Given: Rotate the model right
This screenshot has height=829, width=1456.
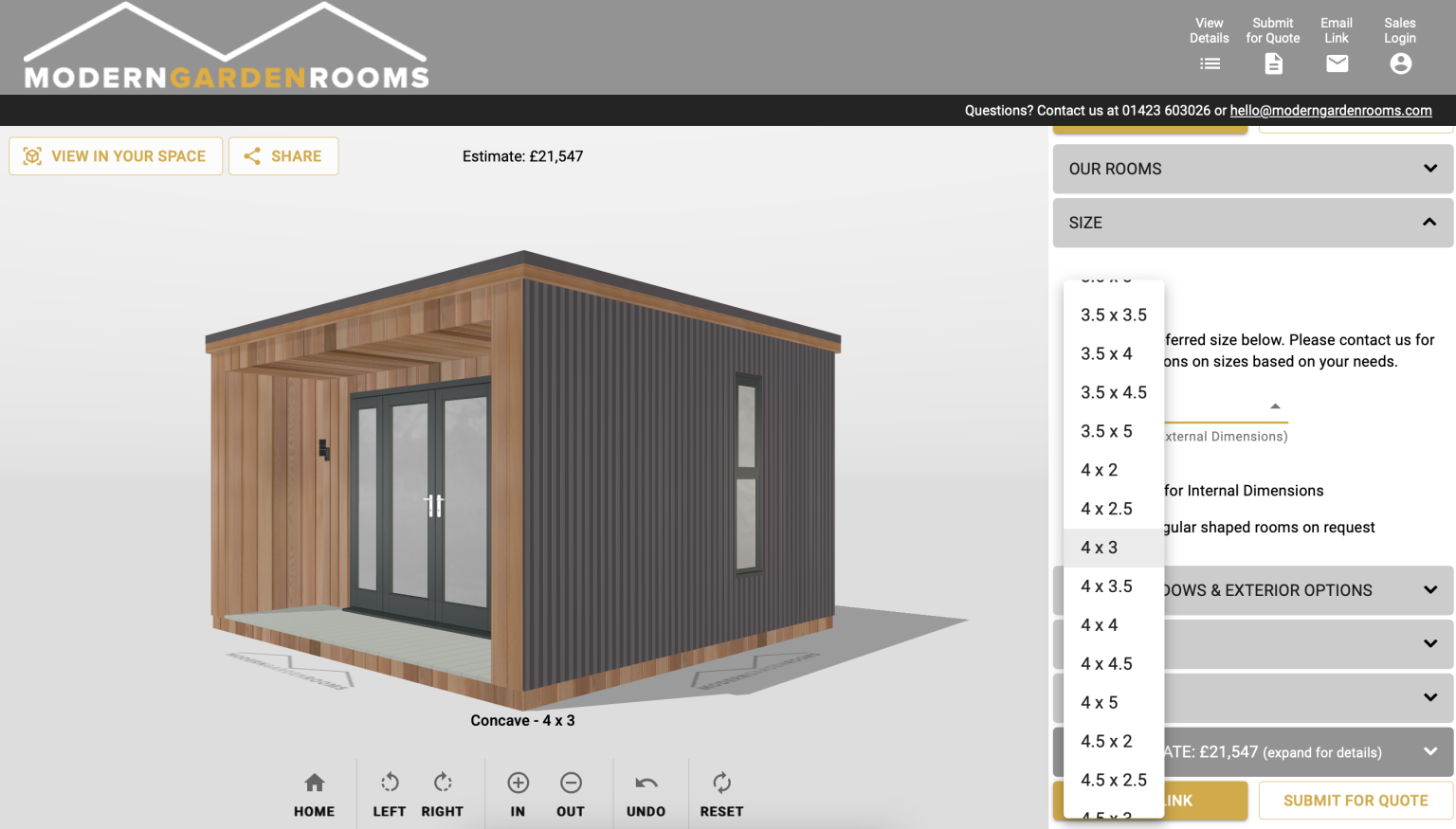Looking at the screenshot, I should pos(442,793).
